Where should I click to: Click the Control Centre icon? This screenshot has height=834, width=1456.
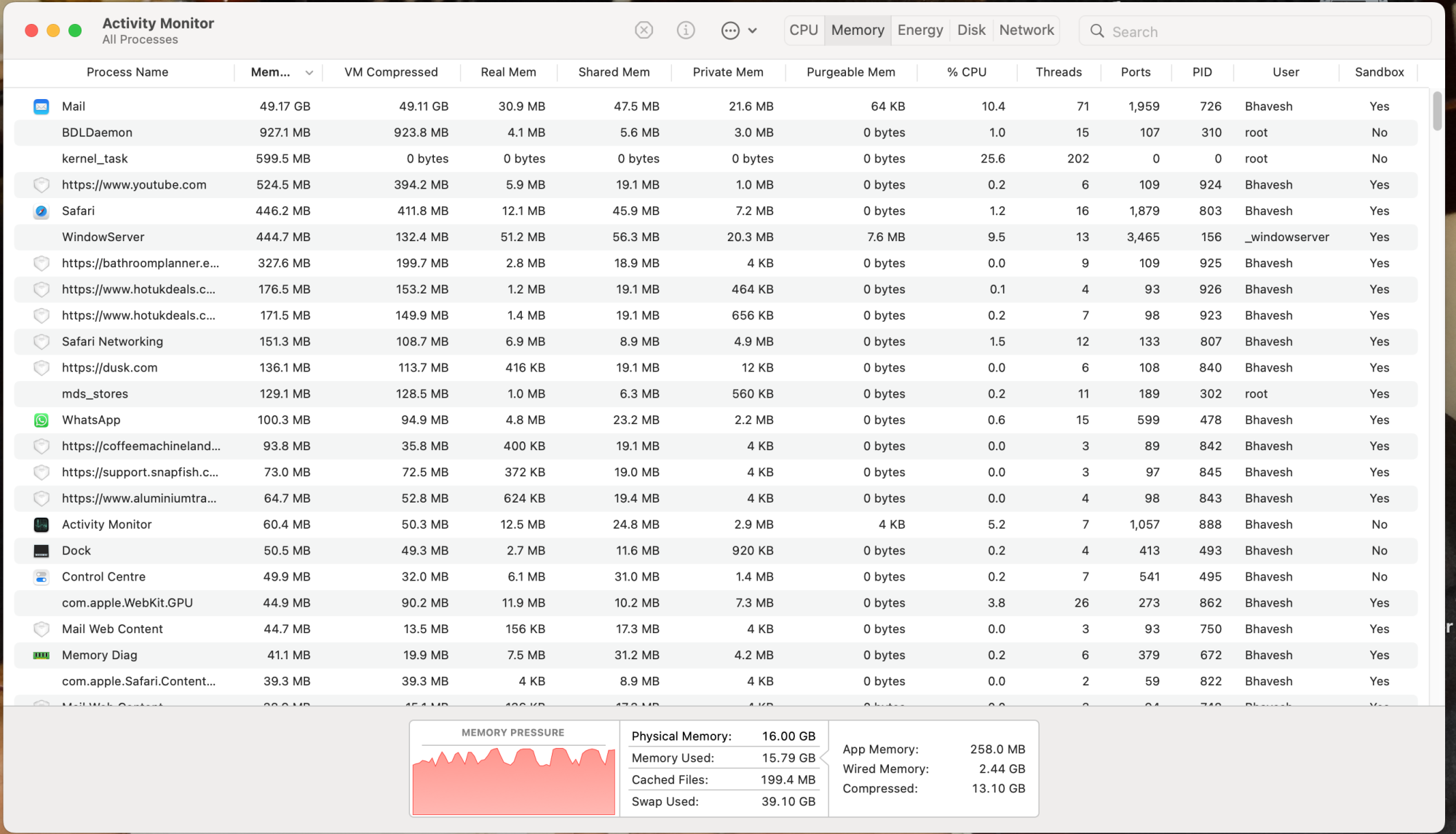pyautogui.click(x=41, y=577)
